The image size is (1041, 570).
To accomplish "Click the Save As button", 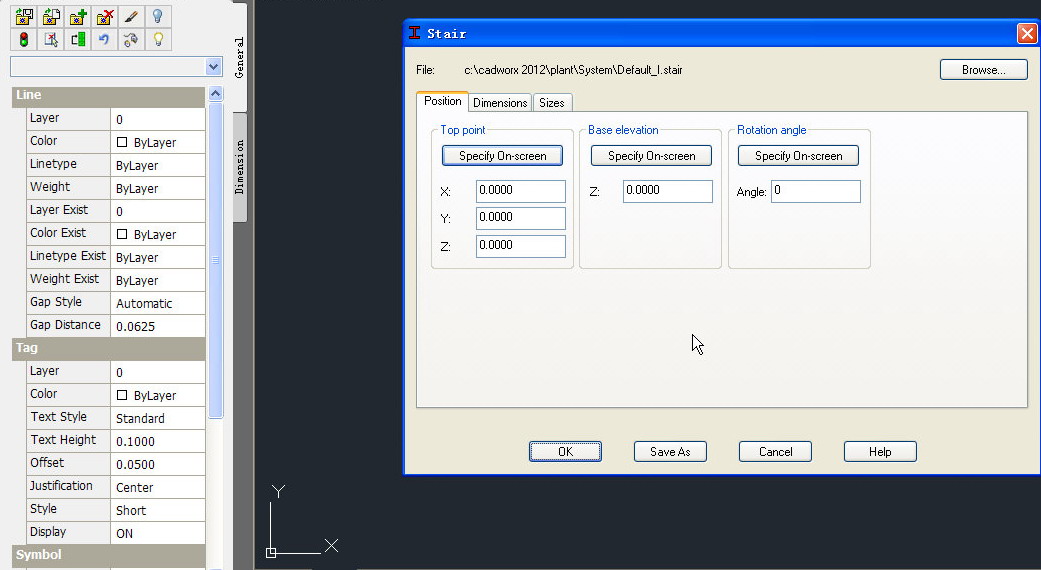I will (670, 452).
